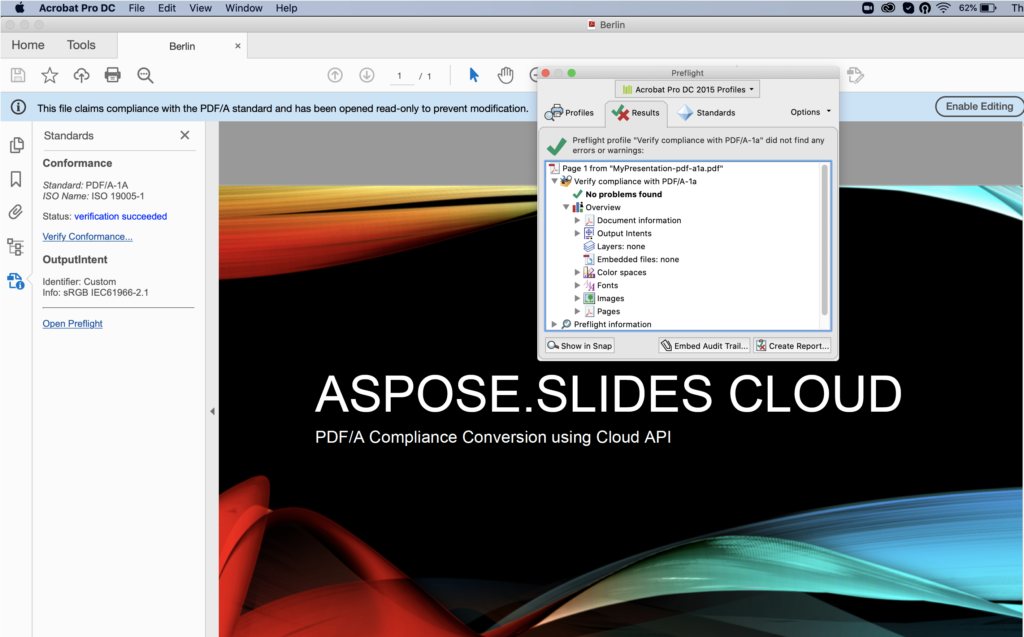Click the Print file toolbar icon
The width and height of the screenshot is (1024, 637).
113,75
